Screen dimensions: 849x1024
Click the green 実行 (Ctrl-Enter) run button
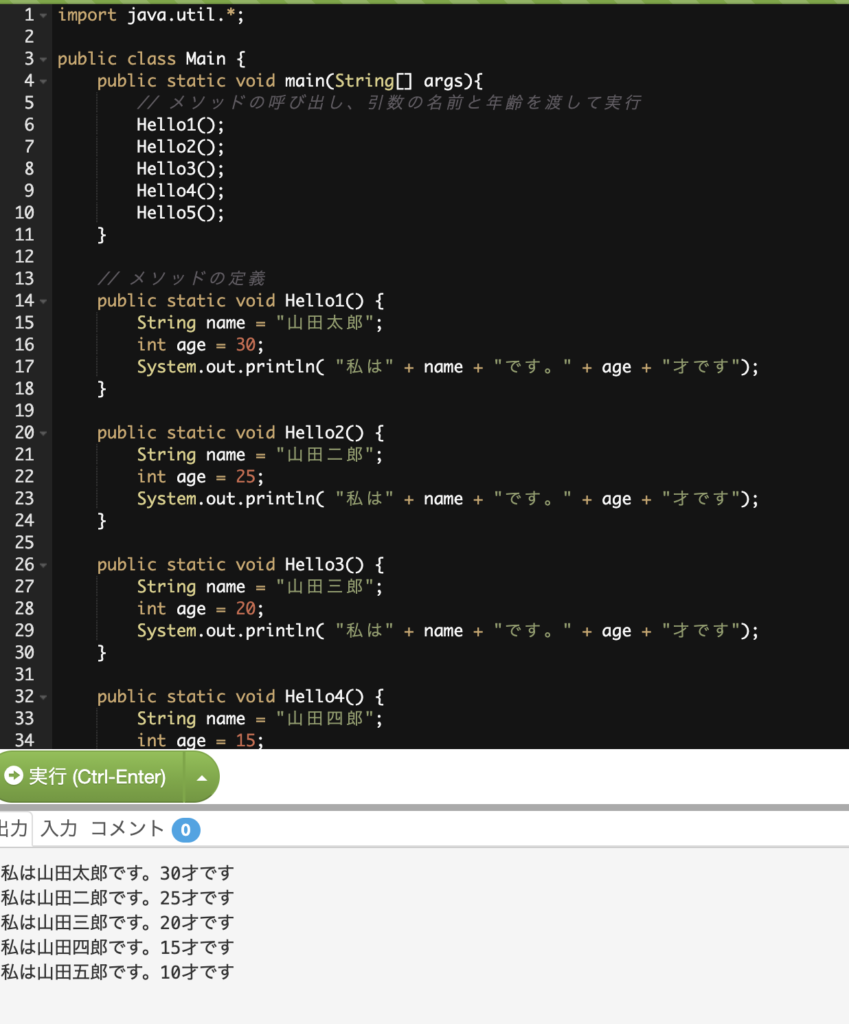click(91, 776)
